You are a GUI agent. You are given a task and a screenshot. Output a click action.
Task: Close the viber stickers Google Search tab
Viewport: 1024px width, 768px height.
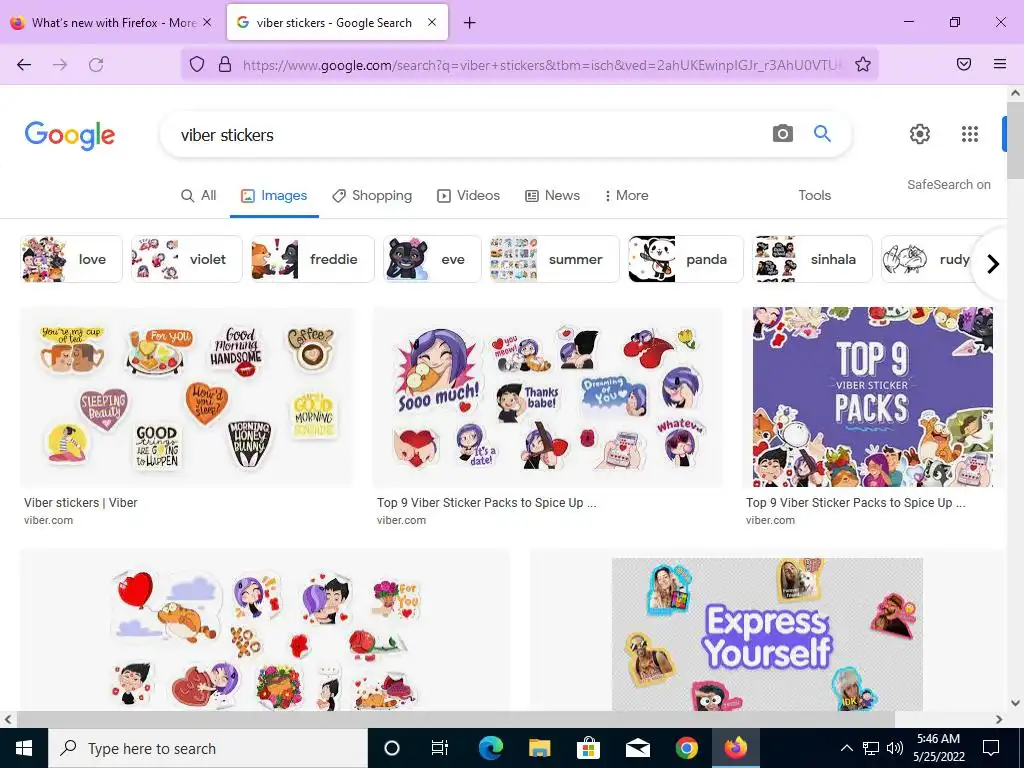coord(432,22)
